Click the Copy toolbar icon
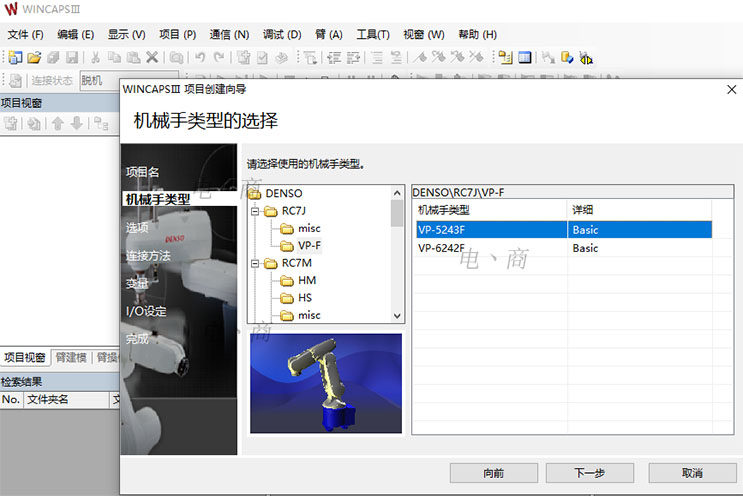 [x=114, y=58]
